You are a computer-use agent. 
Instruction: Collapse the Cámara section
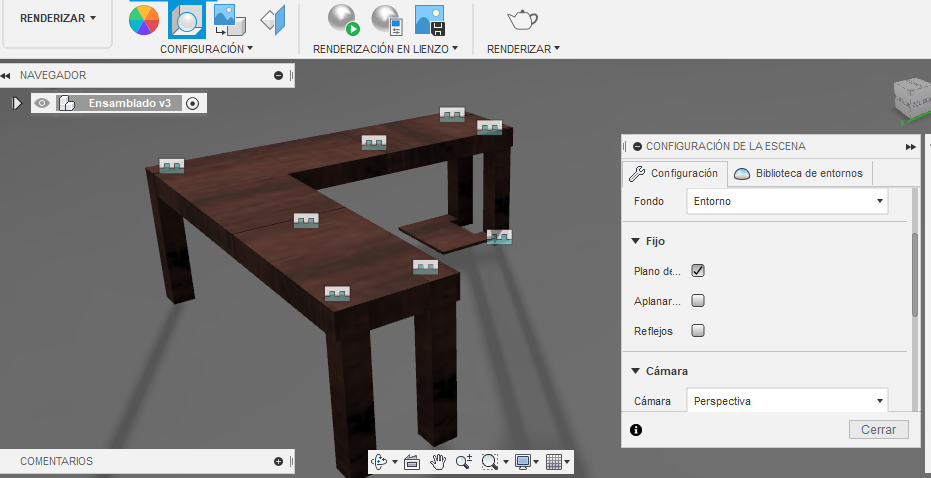635,371
